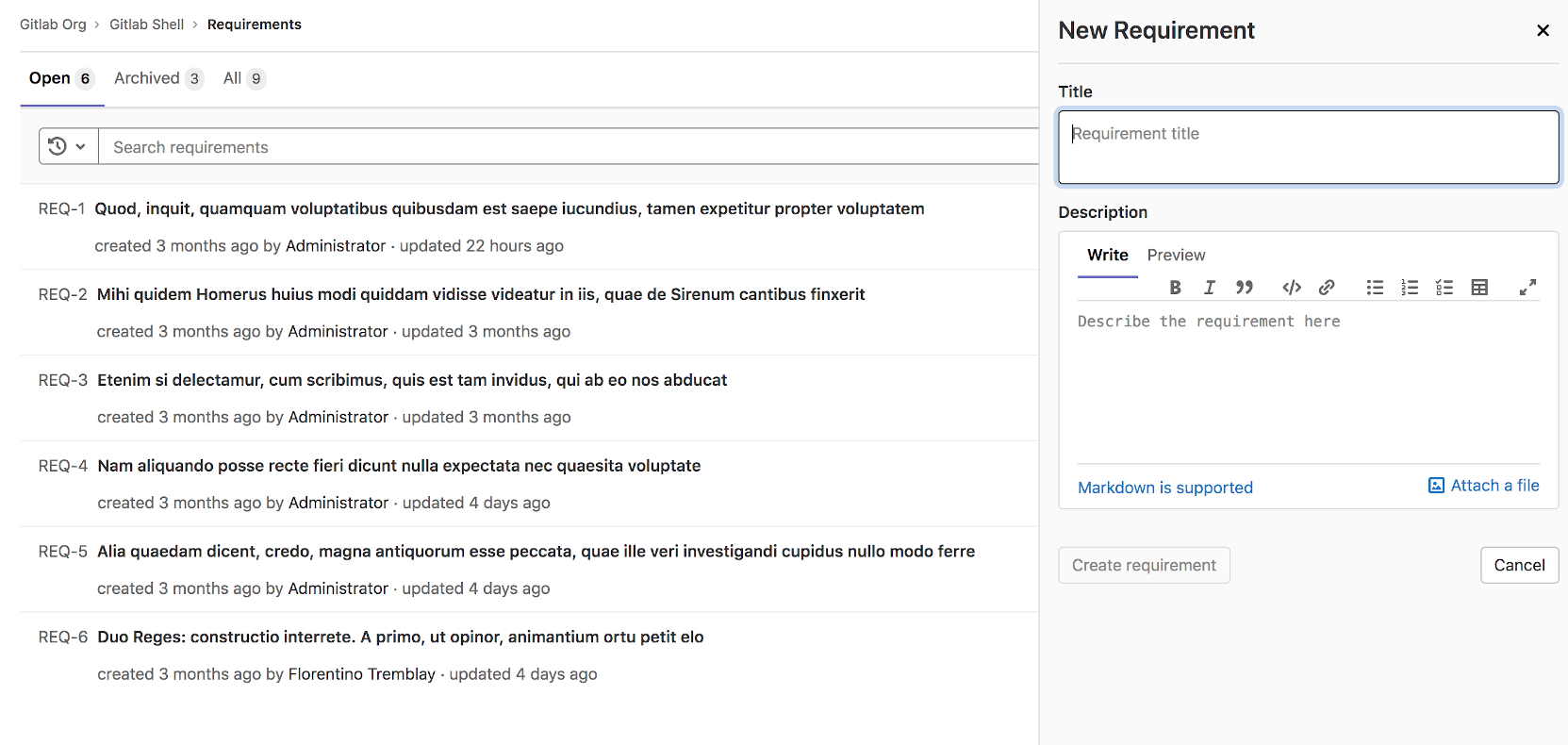Click the Cancel button
The width and height of the screenshot is (1568, 745).
1519,565
